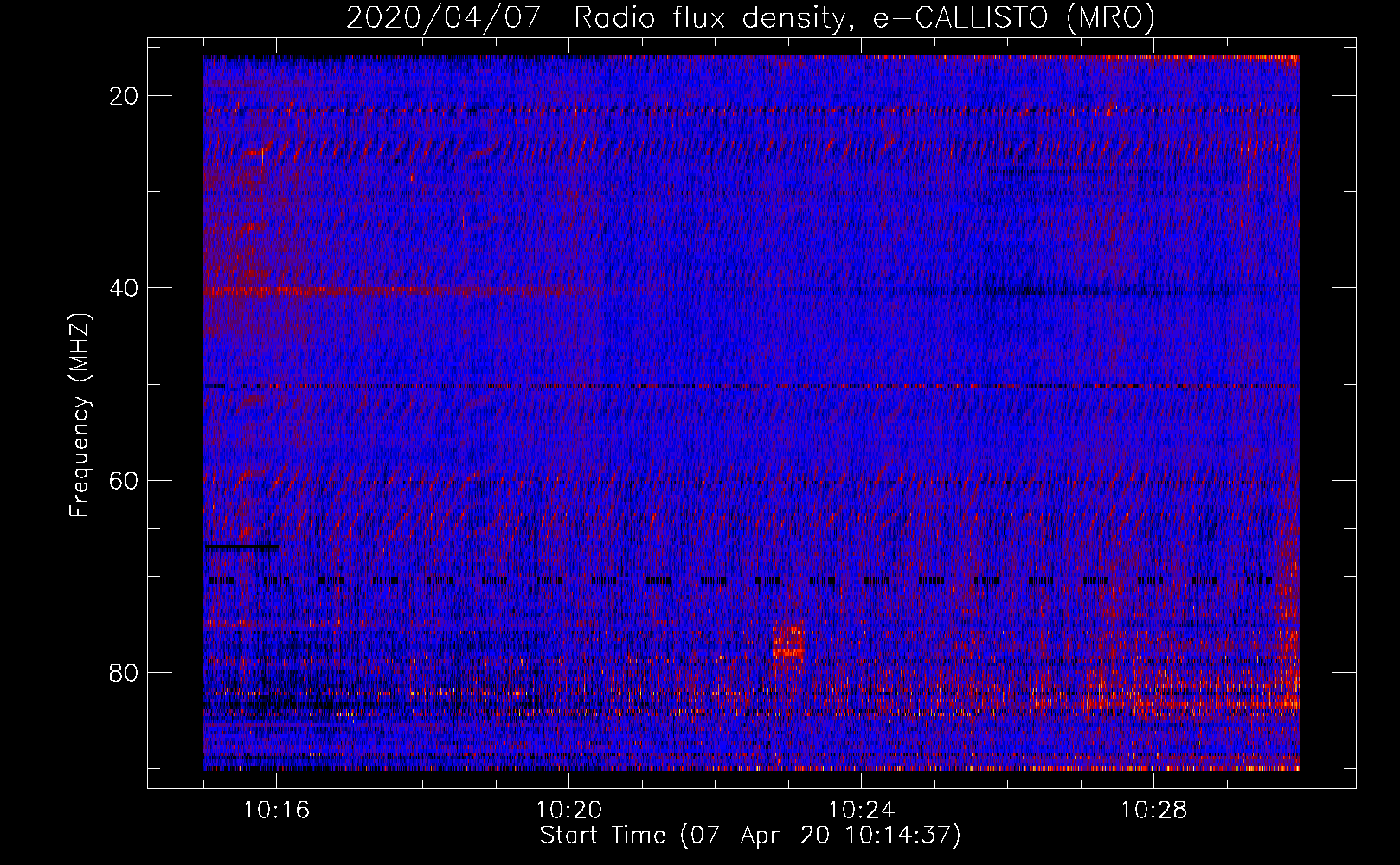Click the bright red burst near 10:23 at 77 MHz
This screenshot has width=1400, height=865.
click(788, 642)
